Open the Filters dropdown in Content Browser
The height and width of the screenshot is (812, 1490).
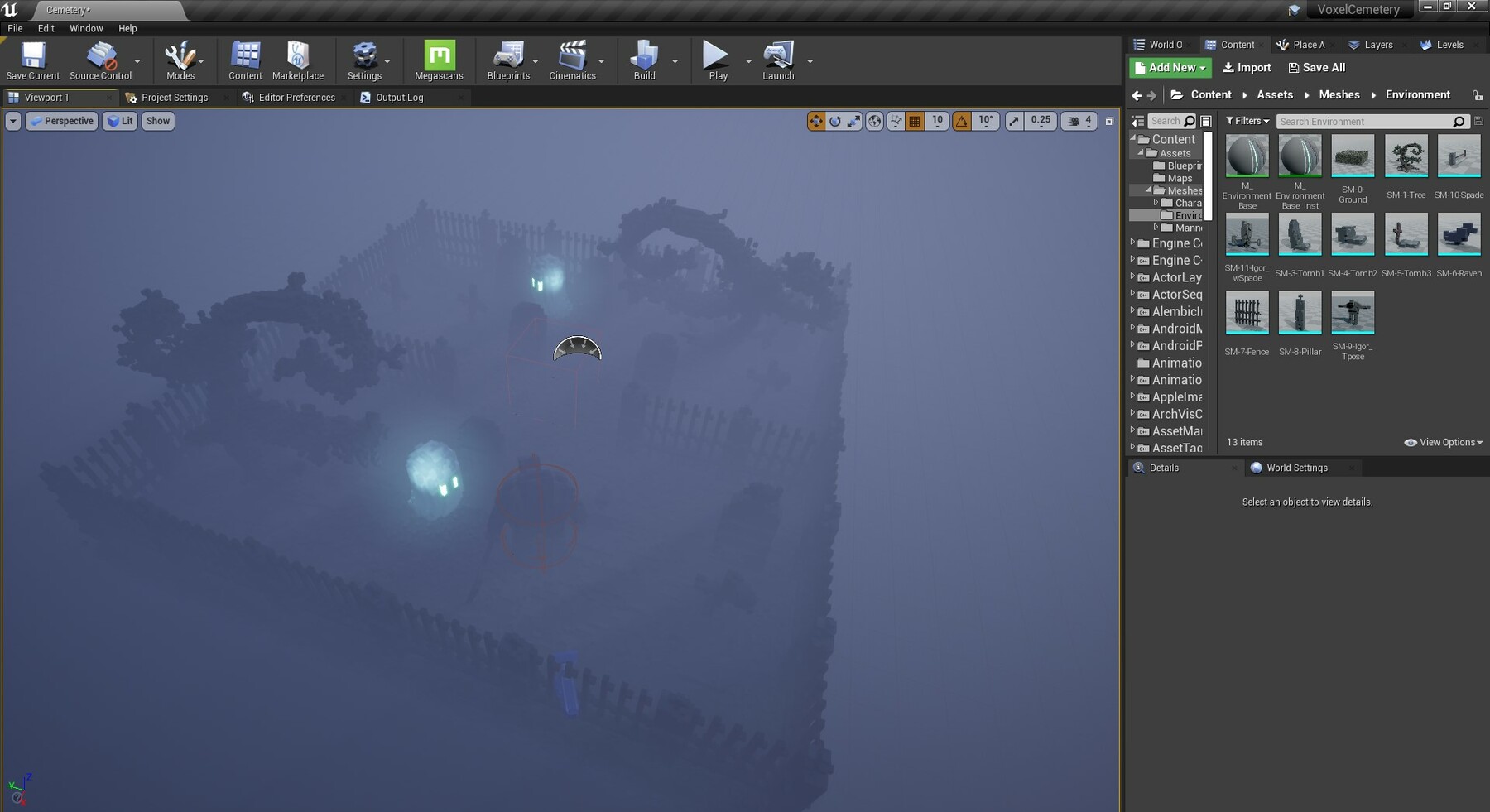coord(1247,121)
